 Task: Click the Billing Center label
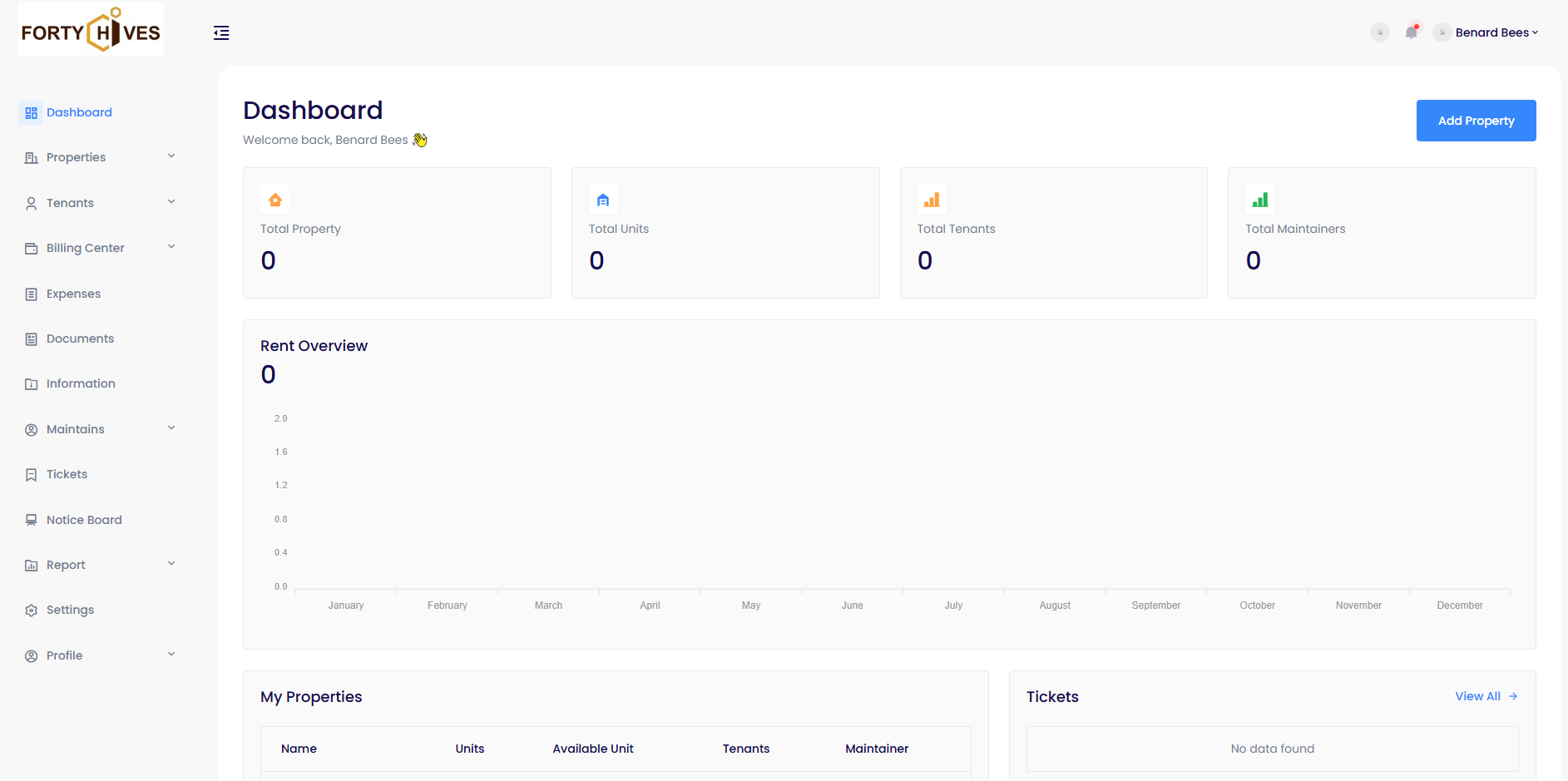click(86, 248)
